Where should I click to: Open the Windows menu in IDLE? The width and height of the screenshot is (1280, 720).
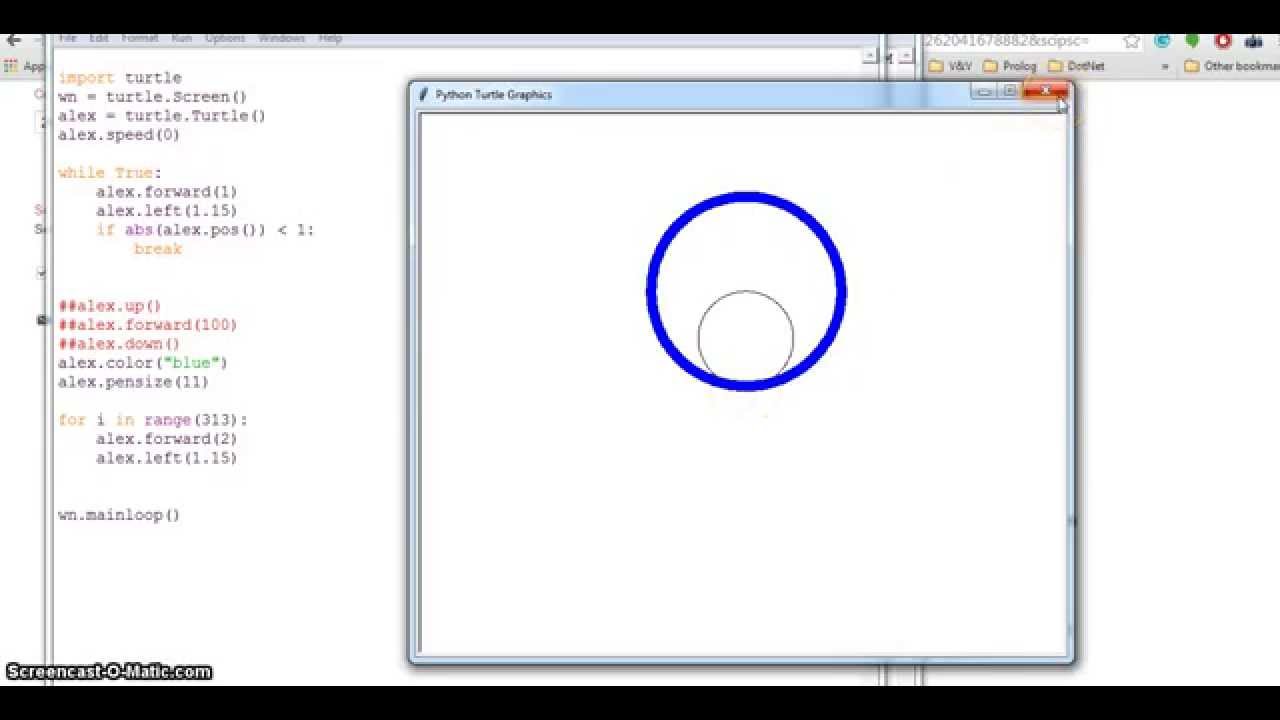281,38
